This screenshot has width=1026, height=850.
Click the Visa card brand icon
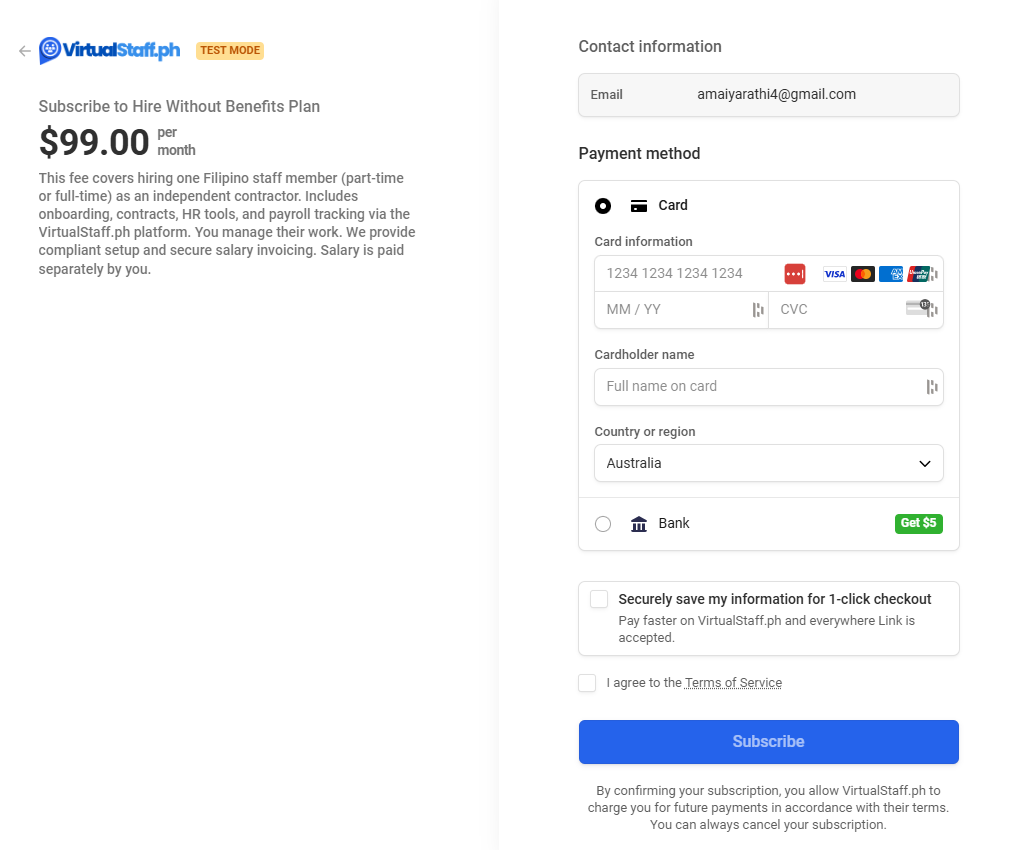834,273
